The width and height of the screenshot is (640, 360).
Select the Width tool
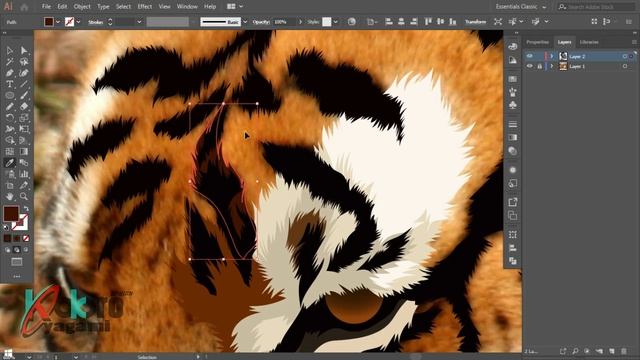tap(9, 129)
